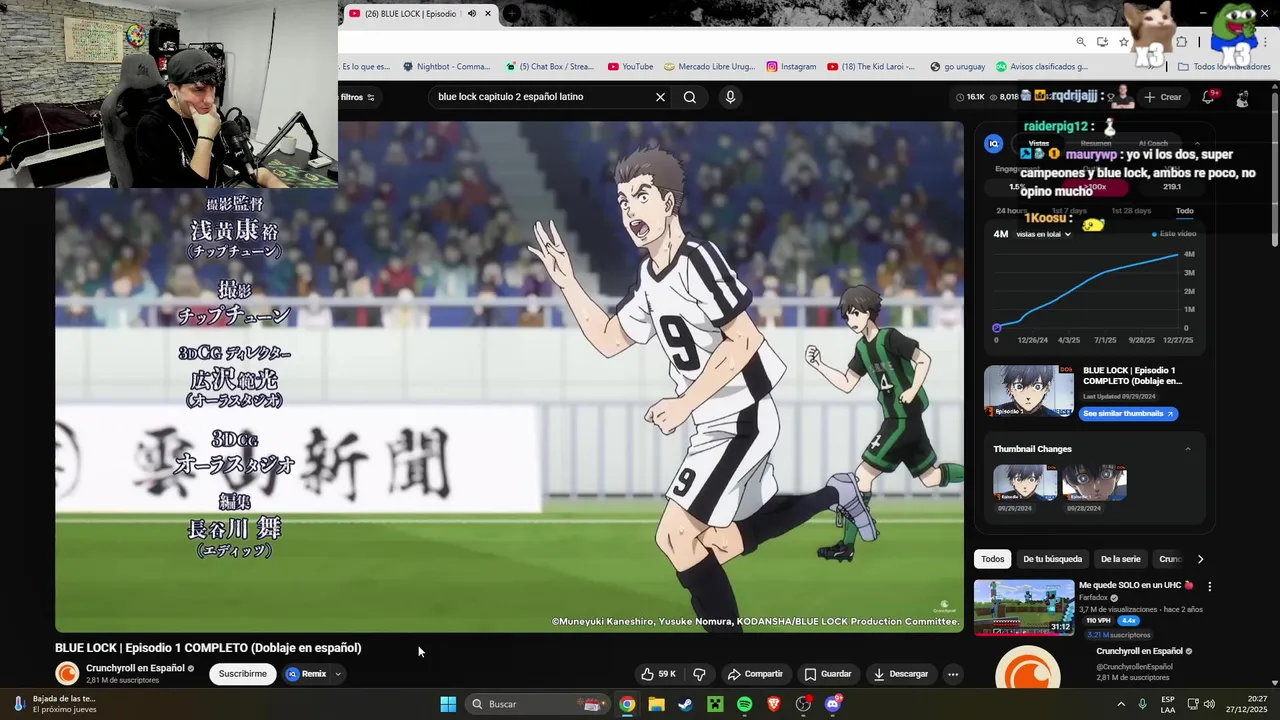Click the Farfadox channel name
Image resolution: width=1280 pixels, height=720 pixels.
1093,598
